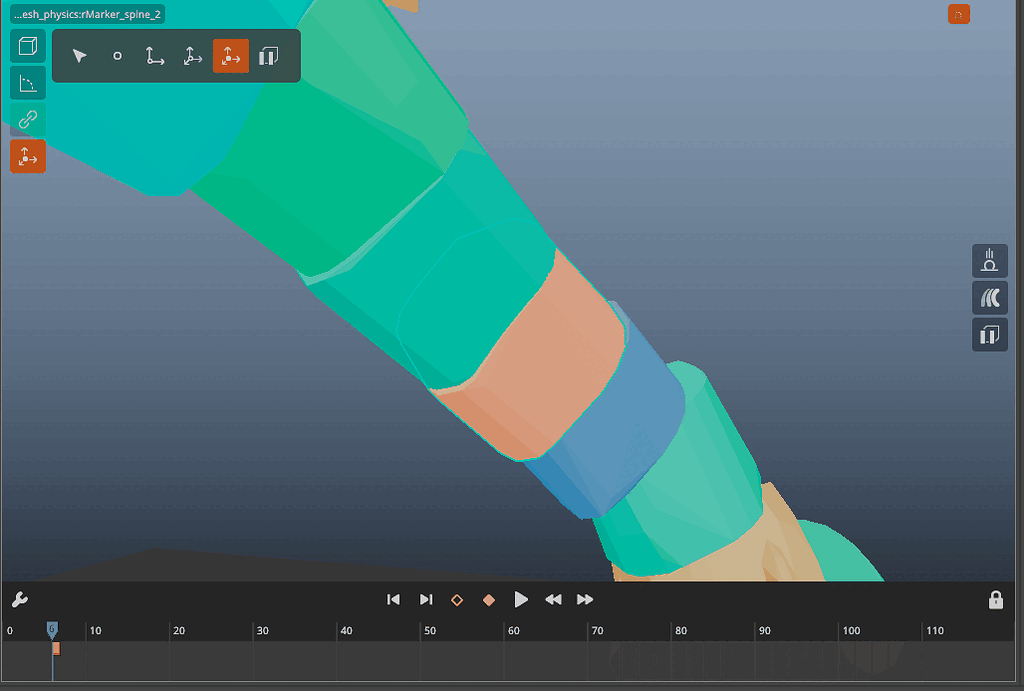Open the physics tracking panel on the right
The width and height of the screenshot is (1024, 691).
pos(989,261)
